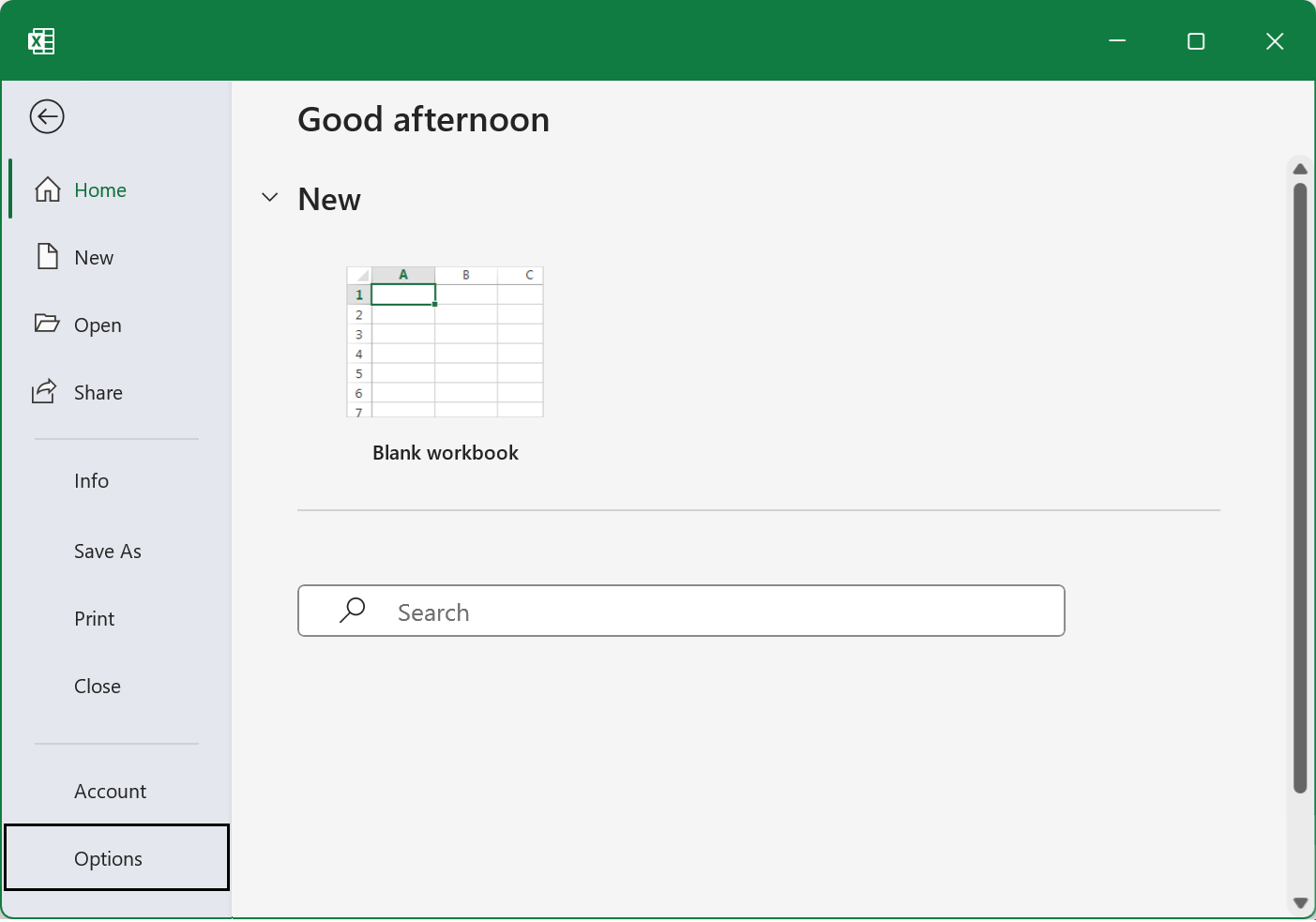The width and height of the screenshot is (1316, 922).
Task: Click the vertical scrollbar thumb
Action: (x=1300, y=489)
